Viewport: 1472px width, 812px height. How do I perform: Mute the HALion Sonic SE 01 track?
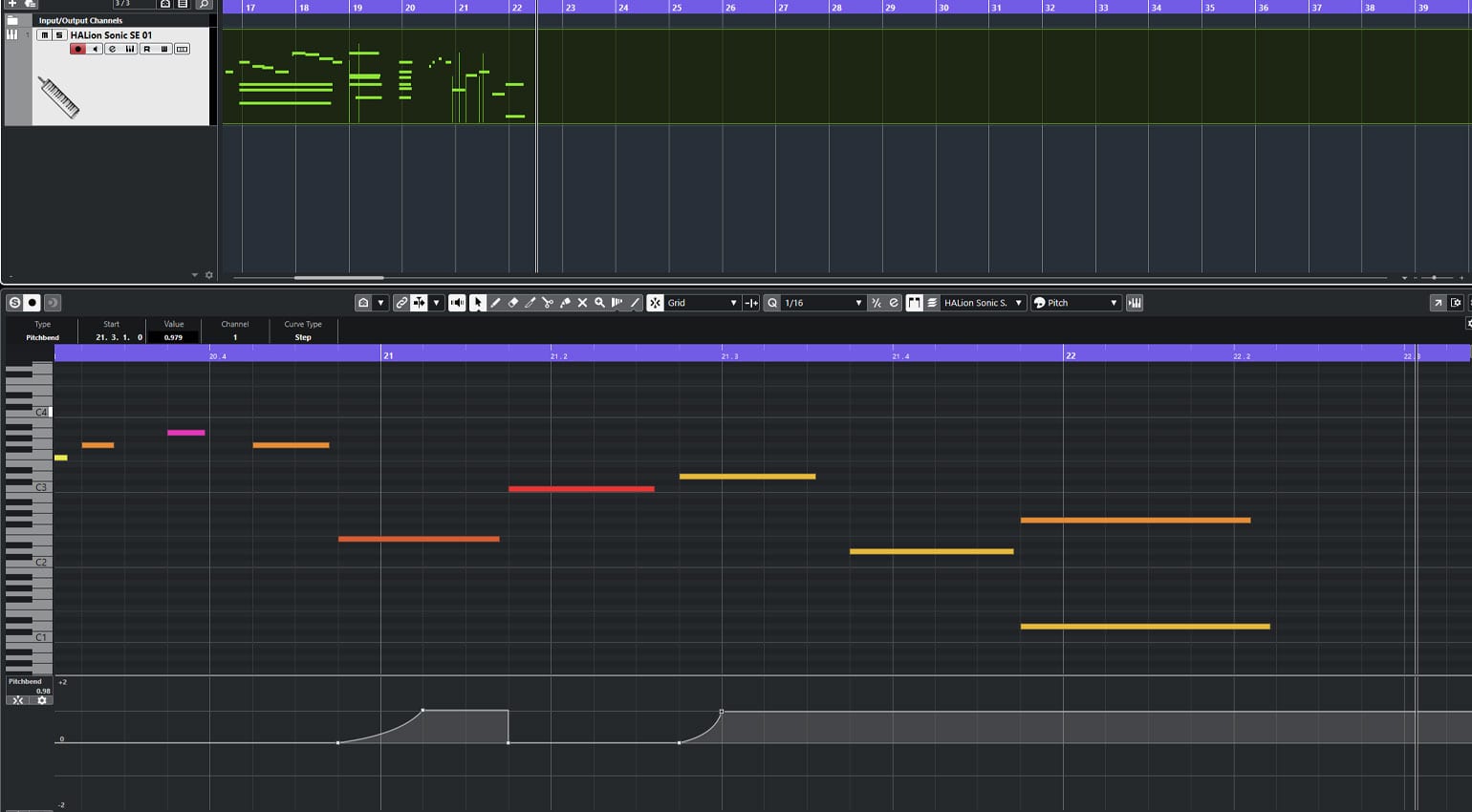pos(44,35)
